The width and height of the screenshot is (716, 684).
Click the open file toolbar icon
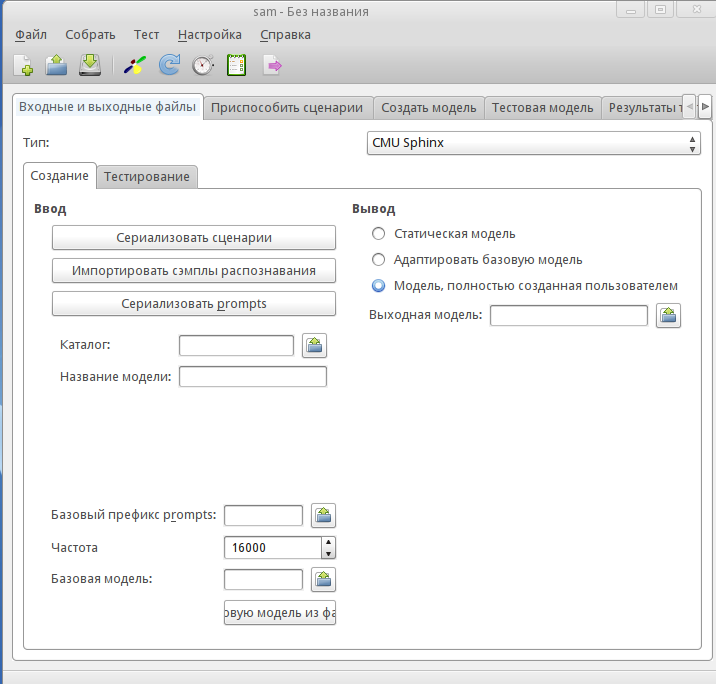click(x=57, y=66)
